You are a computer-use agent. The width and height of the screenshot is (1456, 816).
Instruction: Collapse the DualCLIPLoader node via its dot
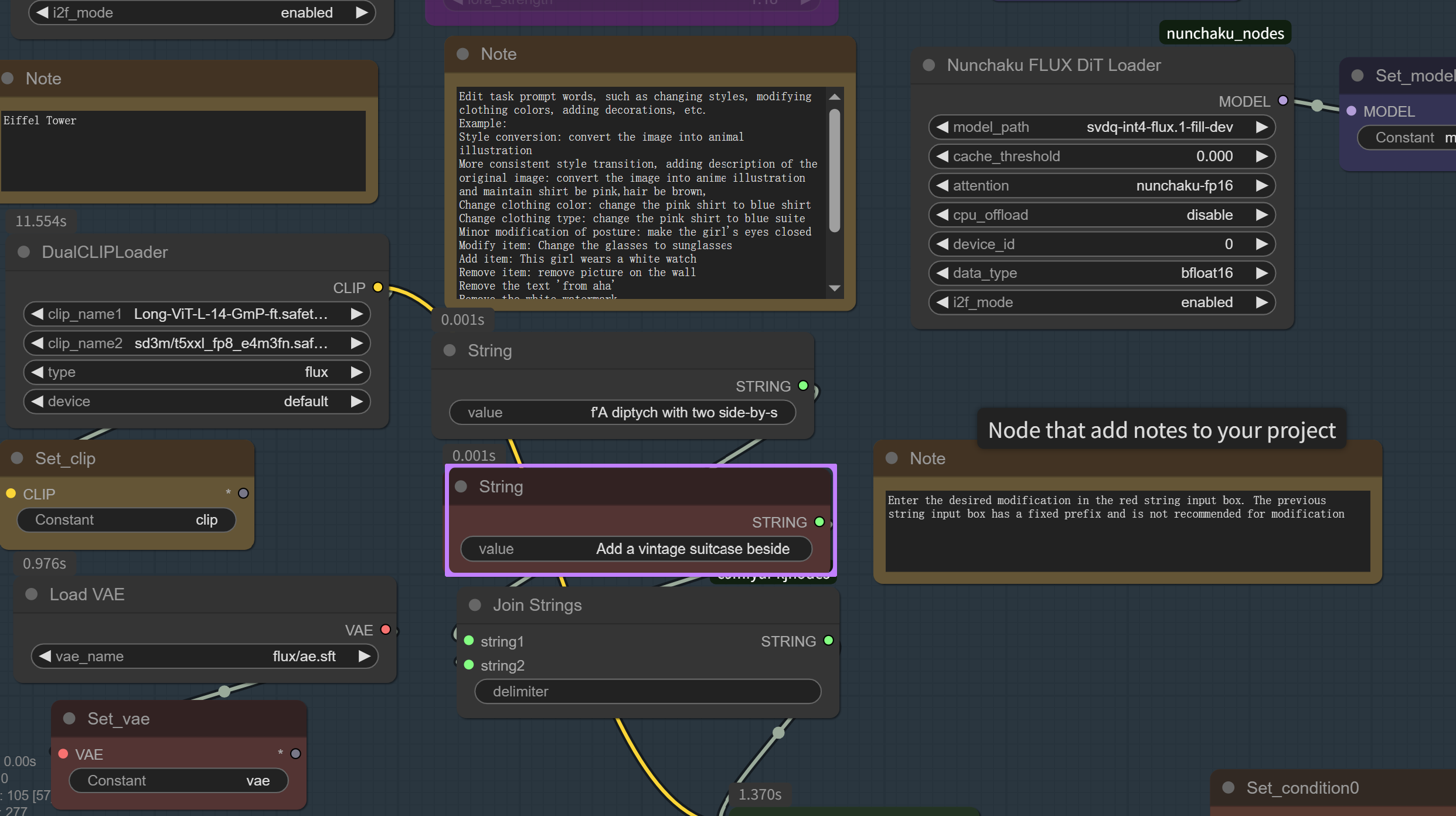coord(23,252)
